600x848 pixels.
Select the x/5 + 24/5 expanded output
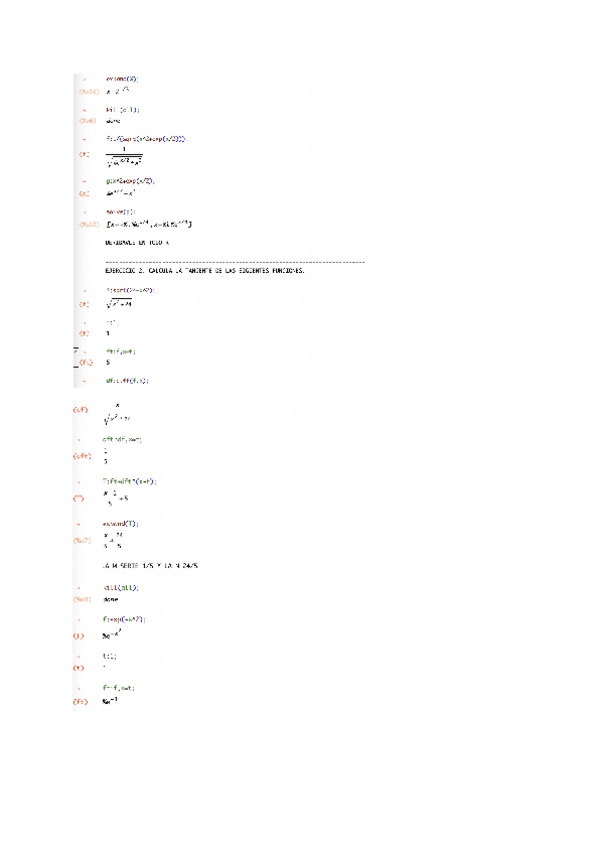point(113,540)
